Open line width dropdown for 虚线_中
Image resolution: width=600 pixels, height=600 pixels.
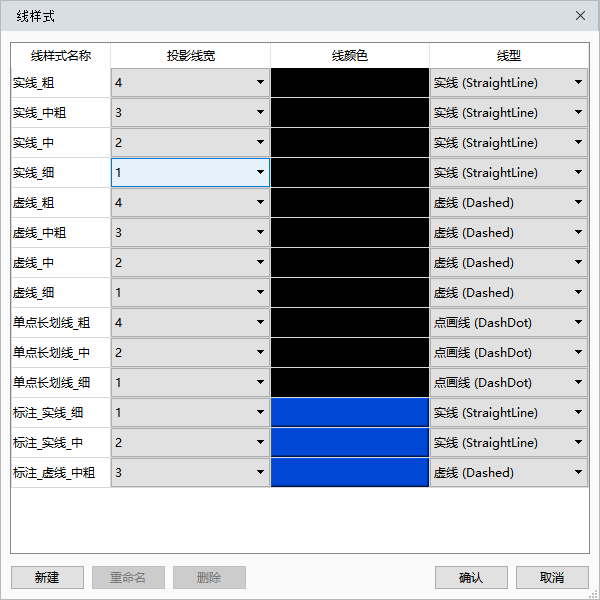coord(190,262)
